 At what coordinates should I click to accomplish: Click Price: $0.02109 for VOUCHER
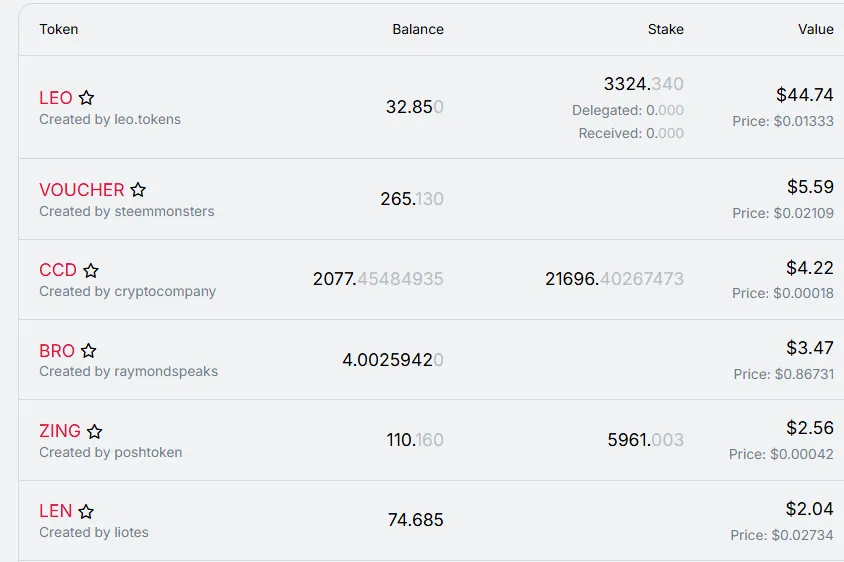[783, 213]
